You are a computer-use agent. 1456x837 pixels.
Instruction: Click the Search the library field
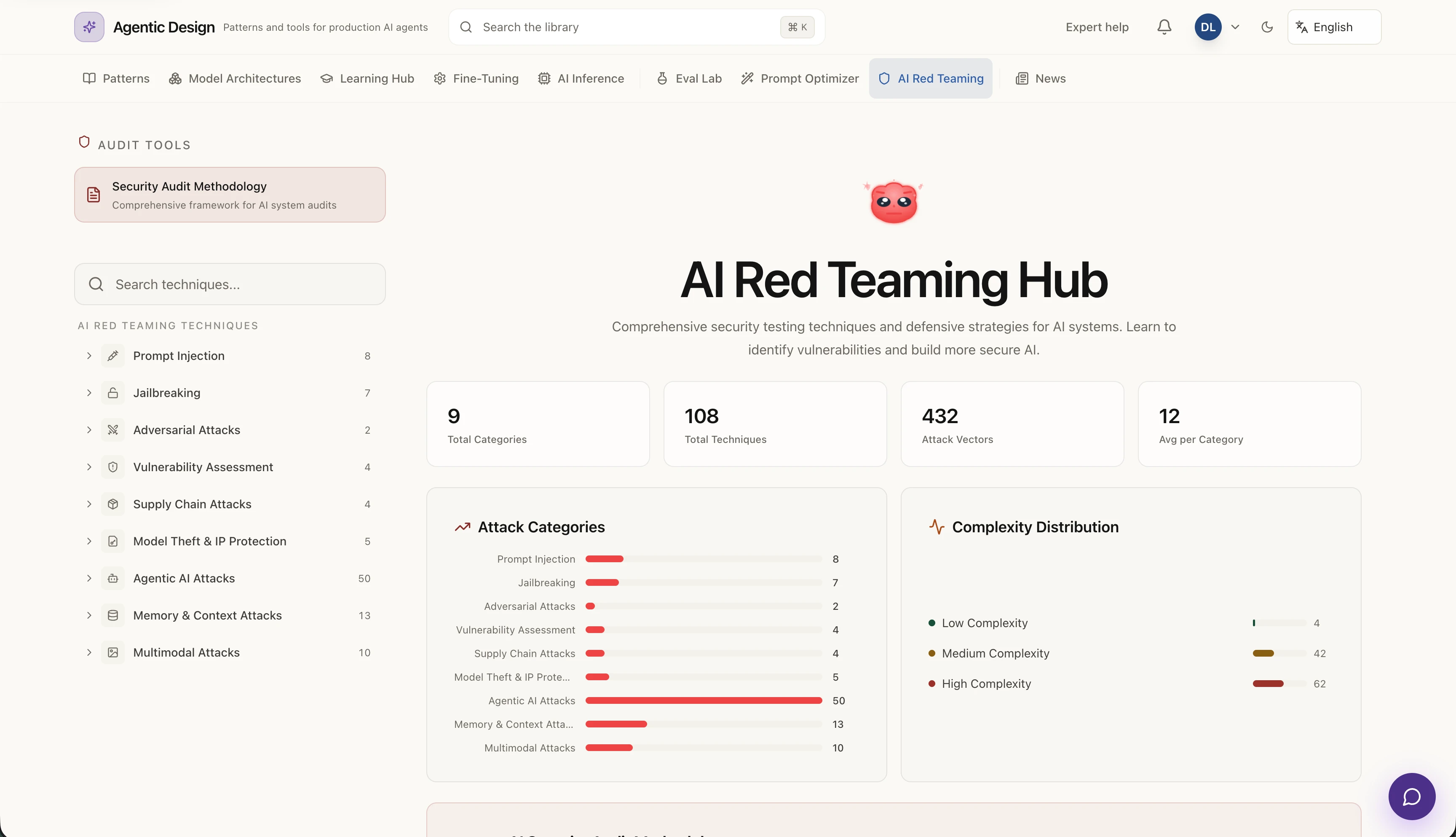637,27
